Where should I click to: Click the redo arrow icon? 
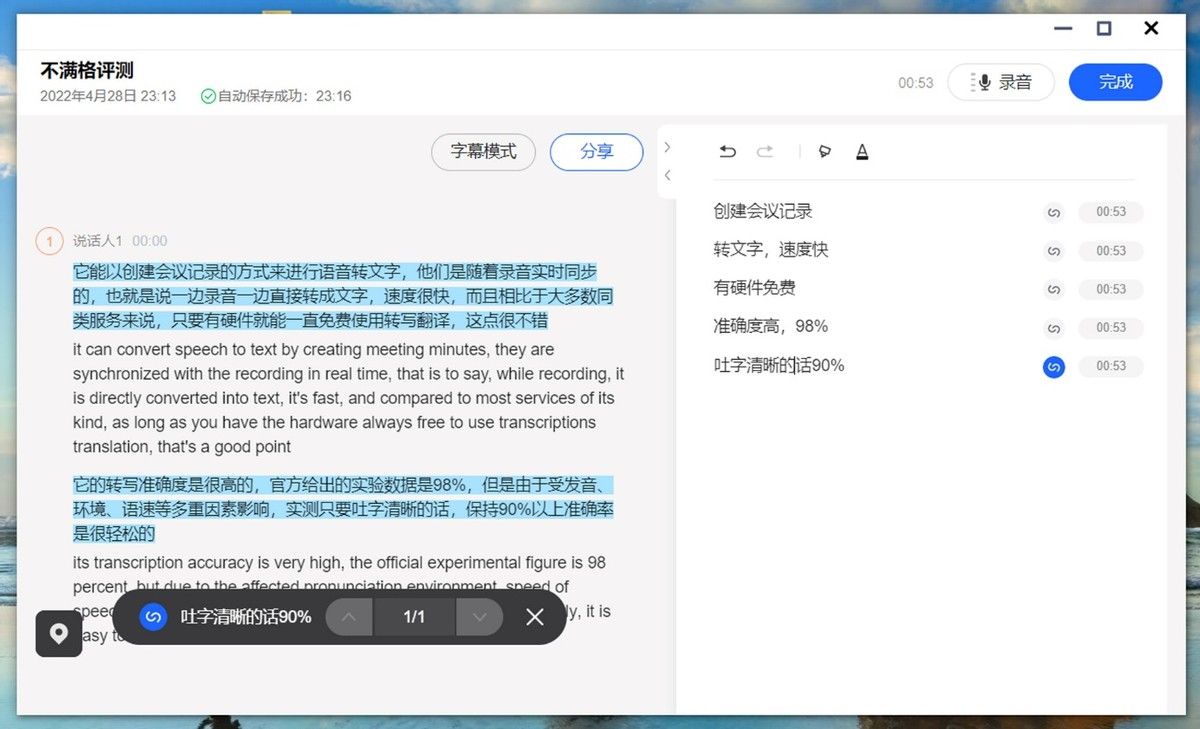765,152
